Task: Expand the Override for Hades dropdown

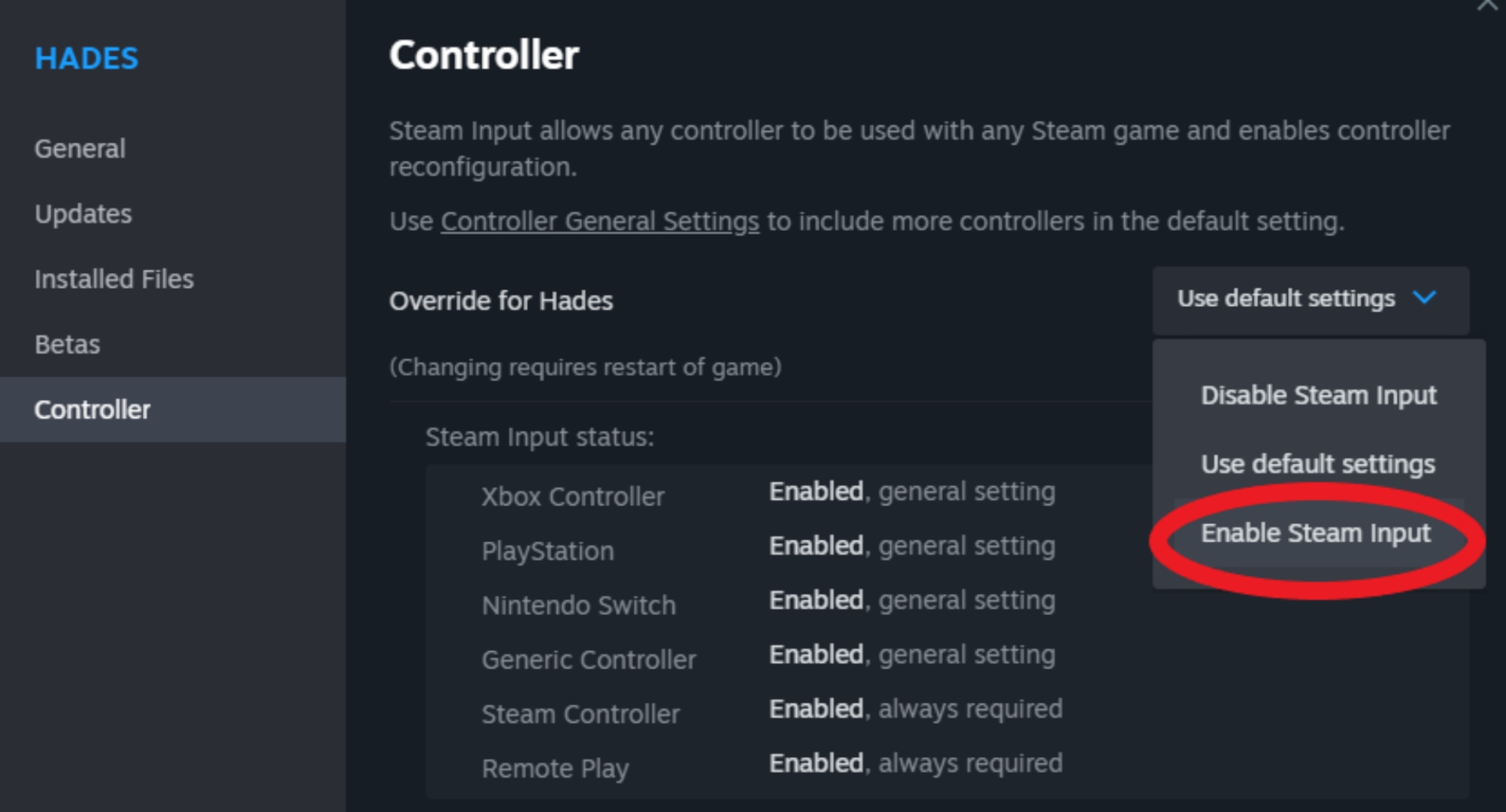Action: coord(1296,297)
